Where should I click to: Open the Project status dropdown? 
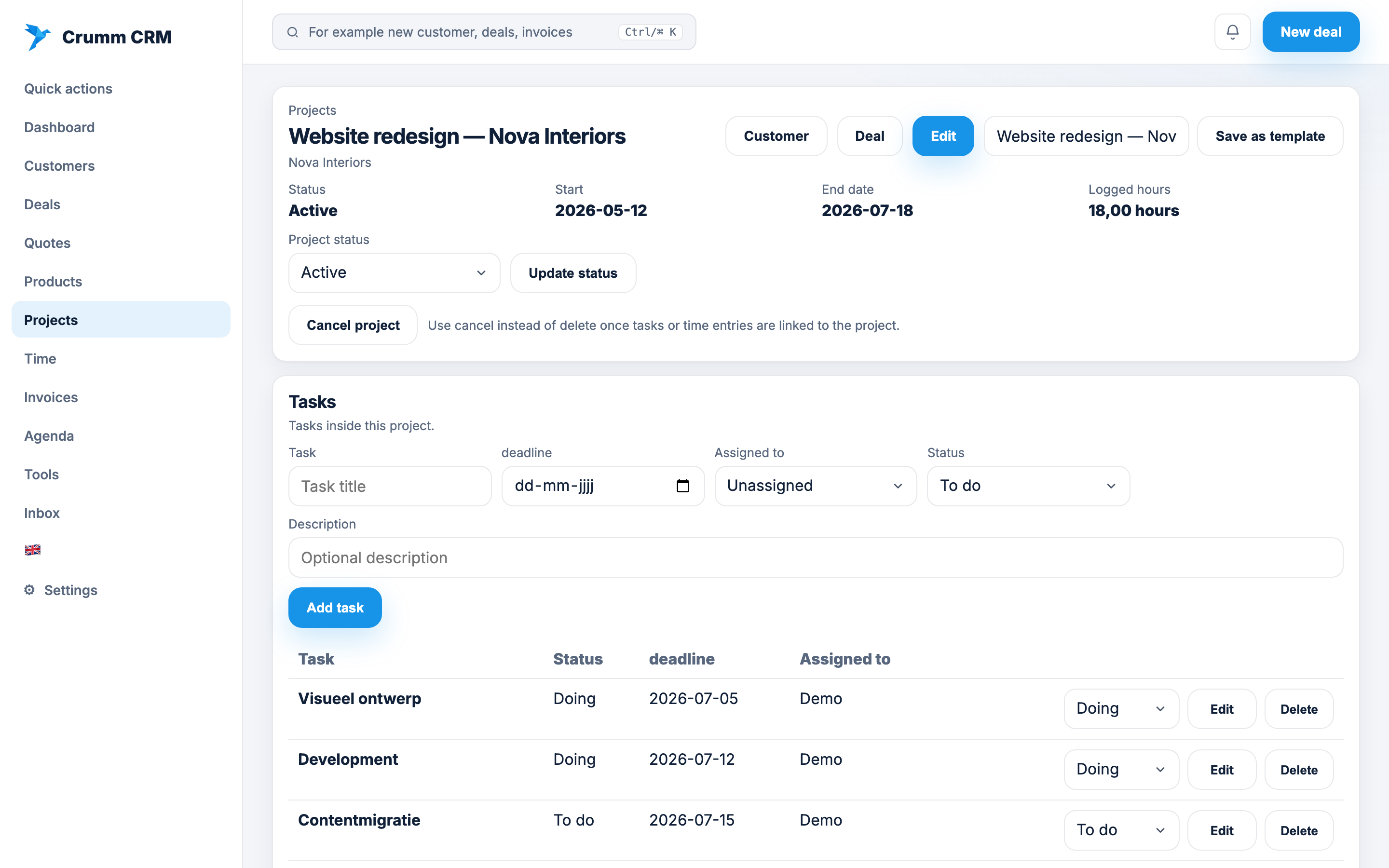pos(395,272)
